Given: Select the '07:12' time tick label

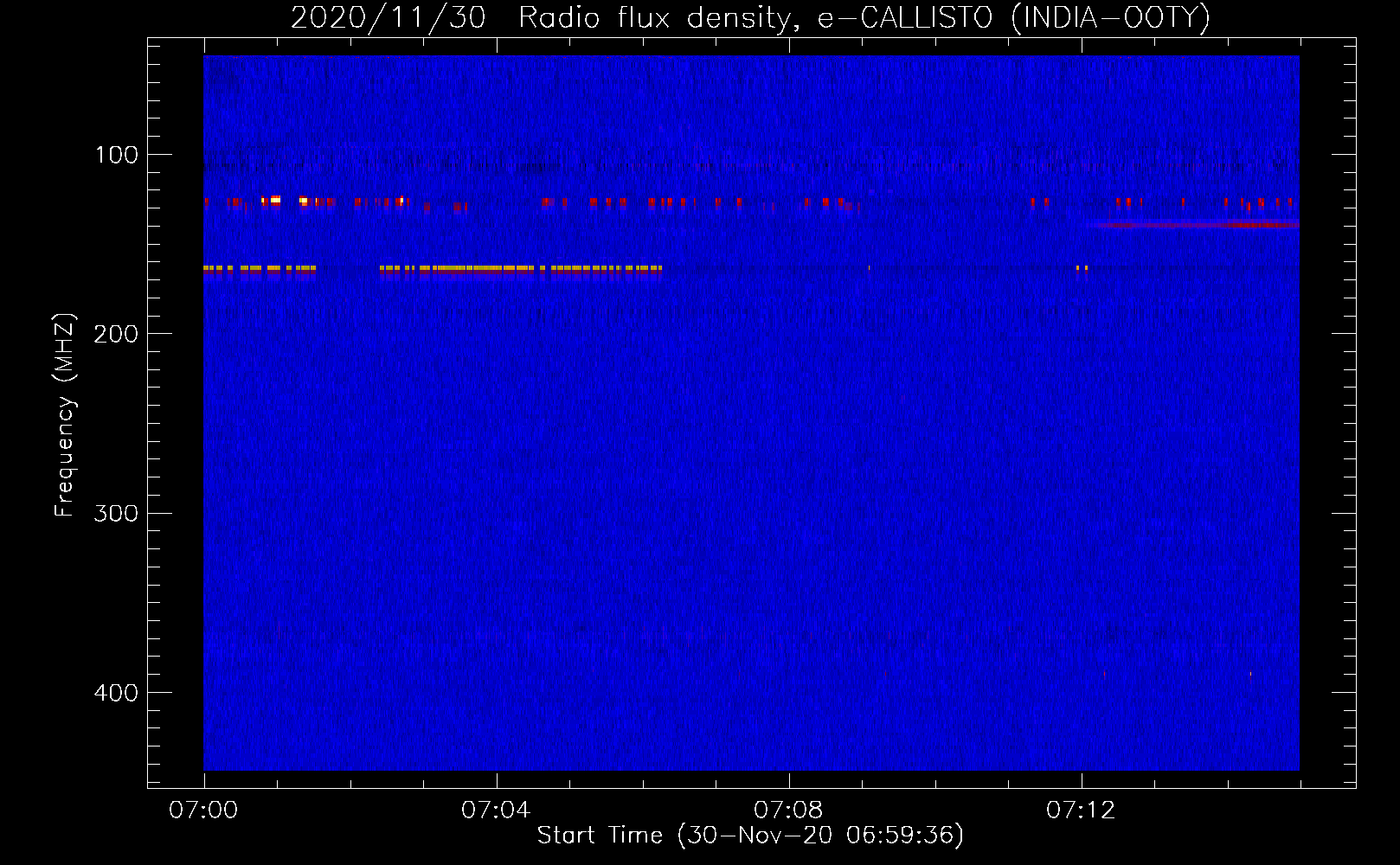Looking at the screenshot, I should pyautogui.click(x=1081, y=811).
